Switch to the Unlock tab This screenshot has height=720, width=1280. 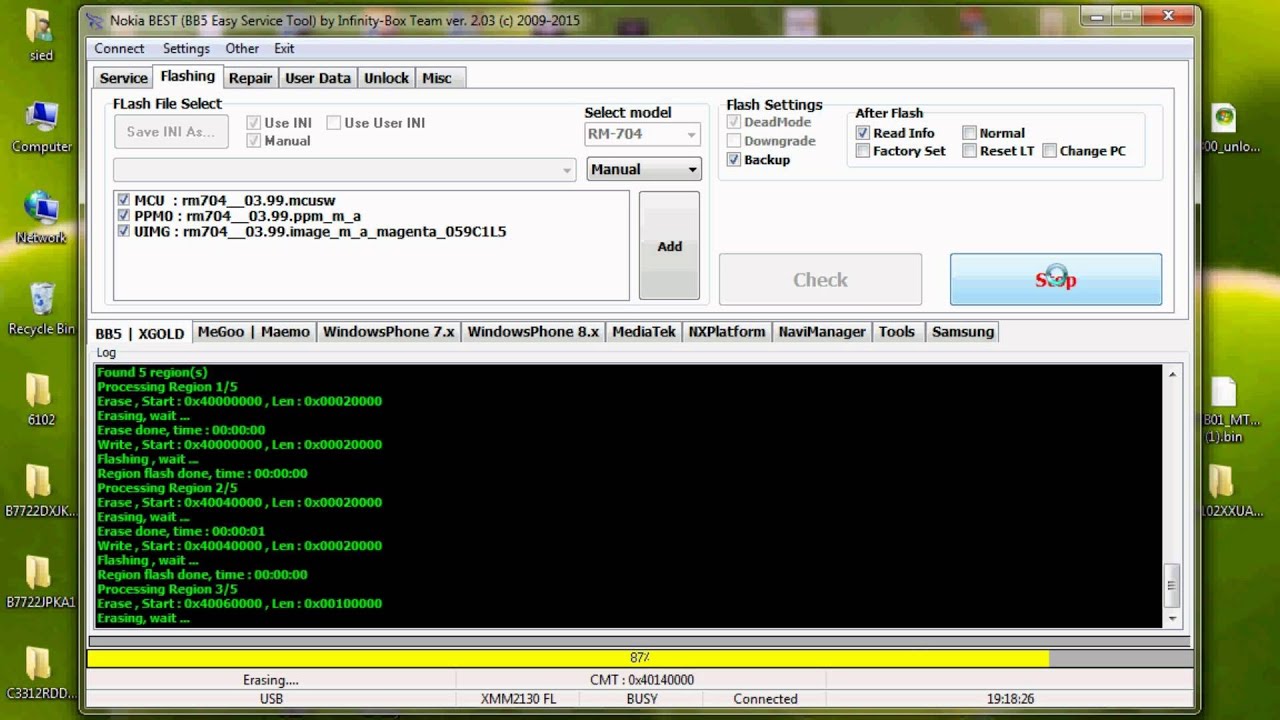386,78
